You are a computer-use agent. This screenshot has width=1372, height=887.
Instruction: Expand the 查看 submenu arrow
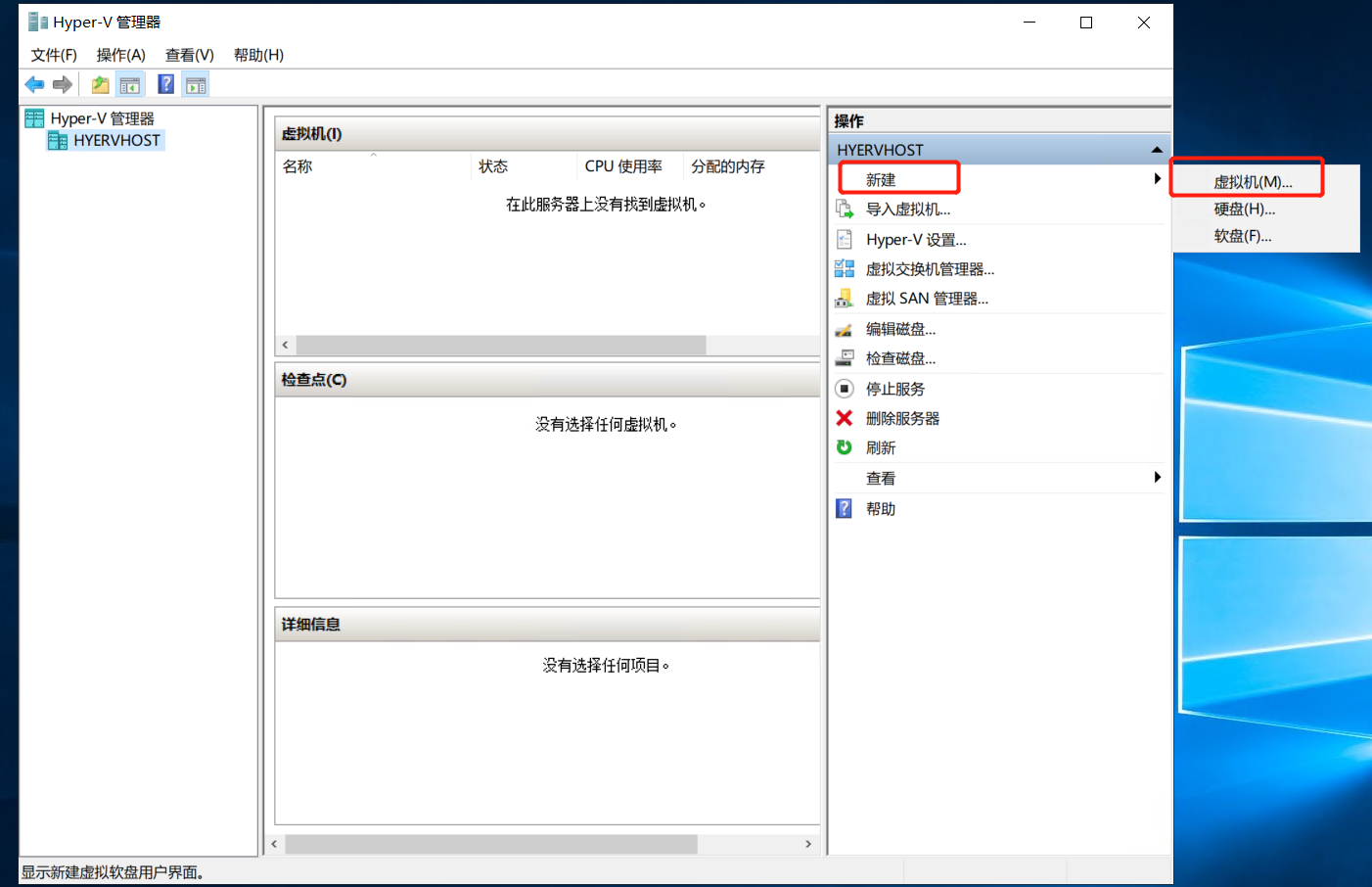tap(1158, 477)
